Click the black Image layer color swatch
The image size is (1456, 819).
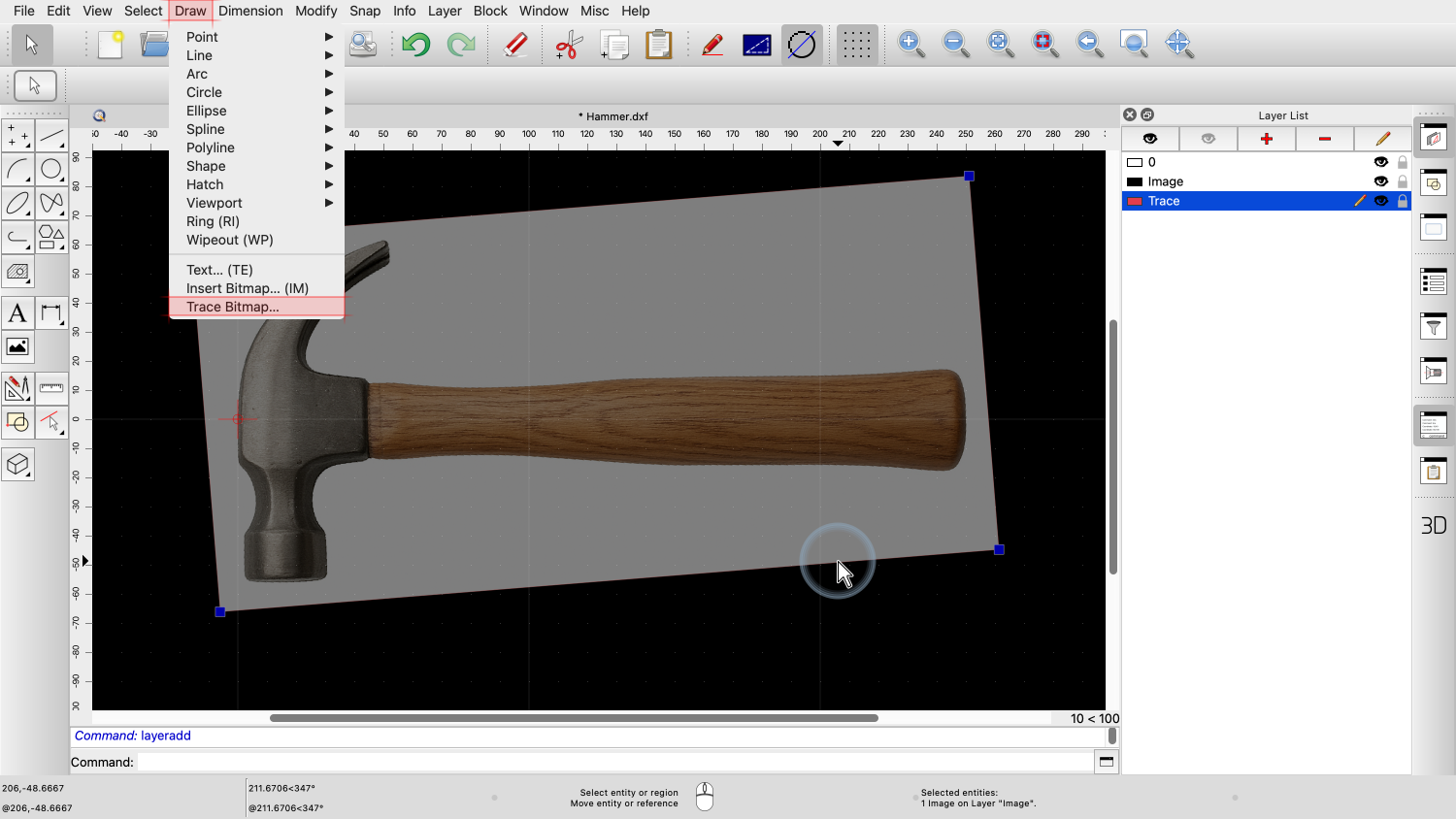coord(1135,181)
